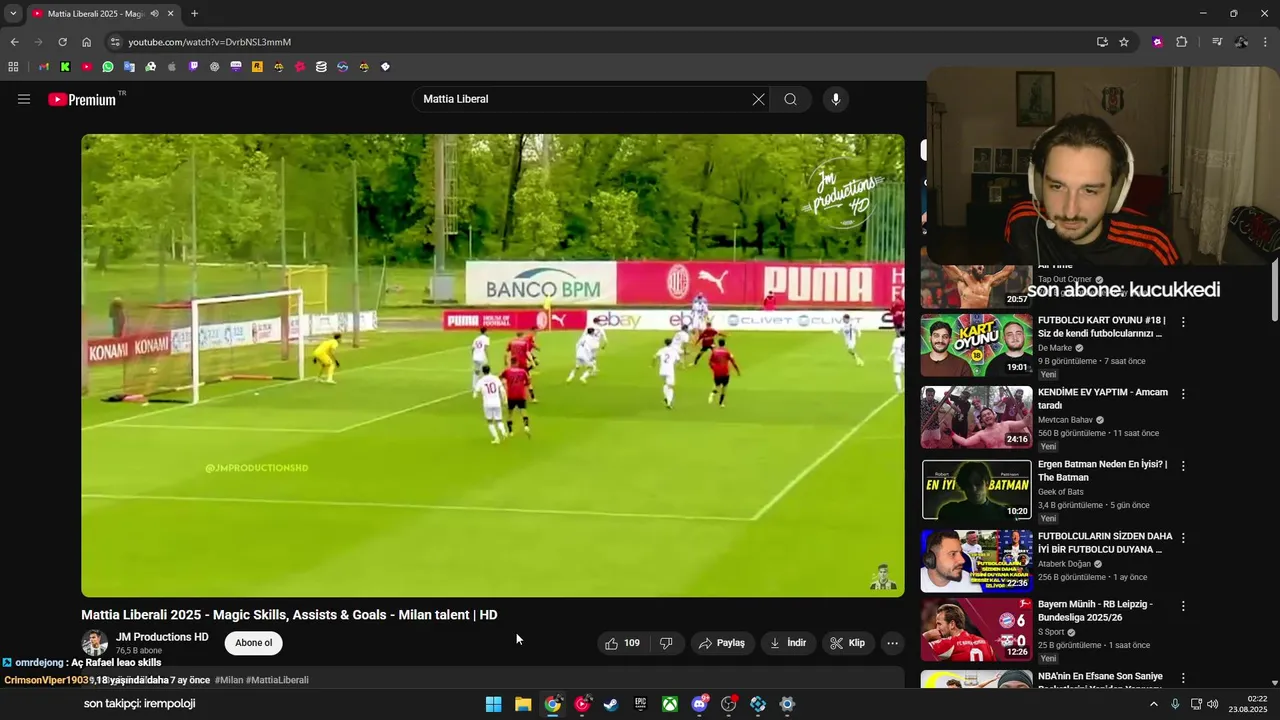Open the YouTube bookmark
1280x720 pixels.
coord(87,67)
